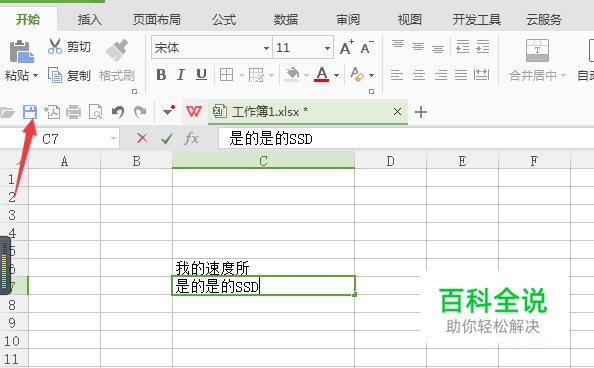Open the folder icon in quick toolbar
Viewport: 594px width, 368px height.
point(6,112)
